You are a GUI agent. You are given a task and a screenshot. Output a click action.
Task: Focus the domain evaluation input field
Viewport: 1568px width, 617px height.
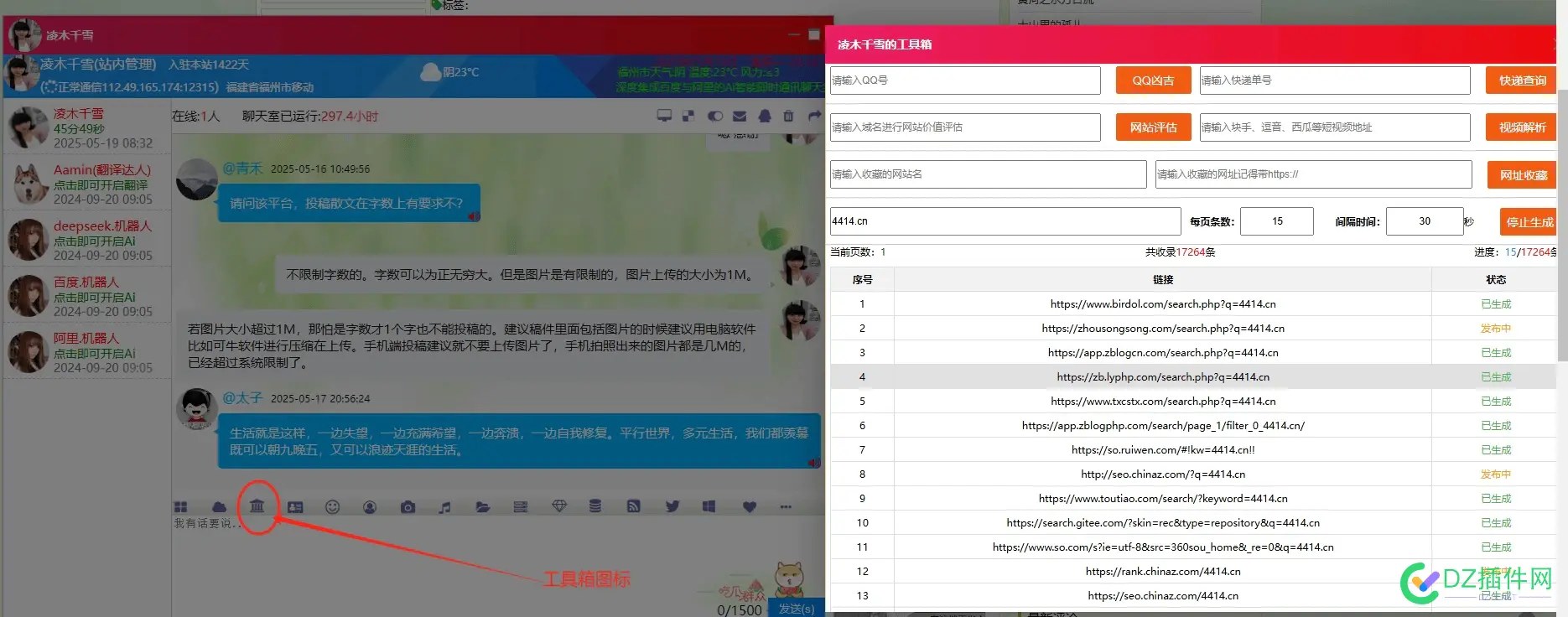[965, 127]
